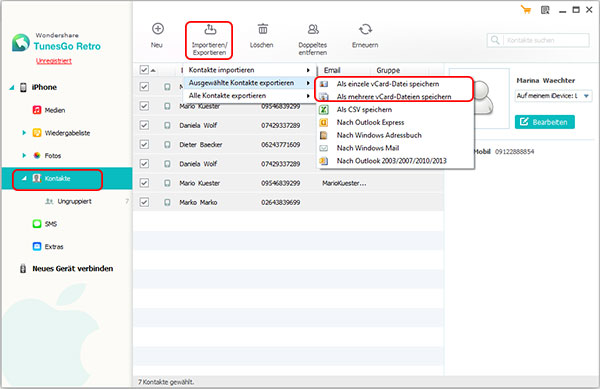Image resolution: width=600 pixels, height=389 pixels.
Task: Click the iPhone device icon
Action: tap(23, 87)
